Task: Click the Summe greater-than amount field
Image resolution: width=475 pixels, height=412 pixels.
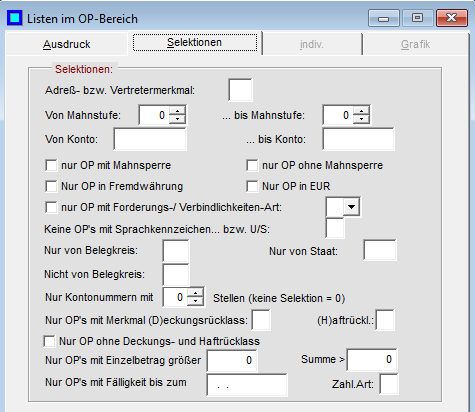Action: click(372, 360)
